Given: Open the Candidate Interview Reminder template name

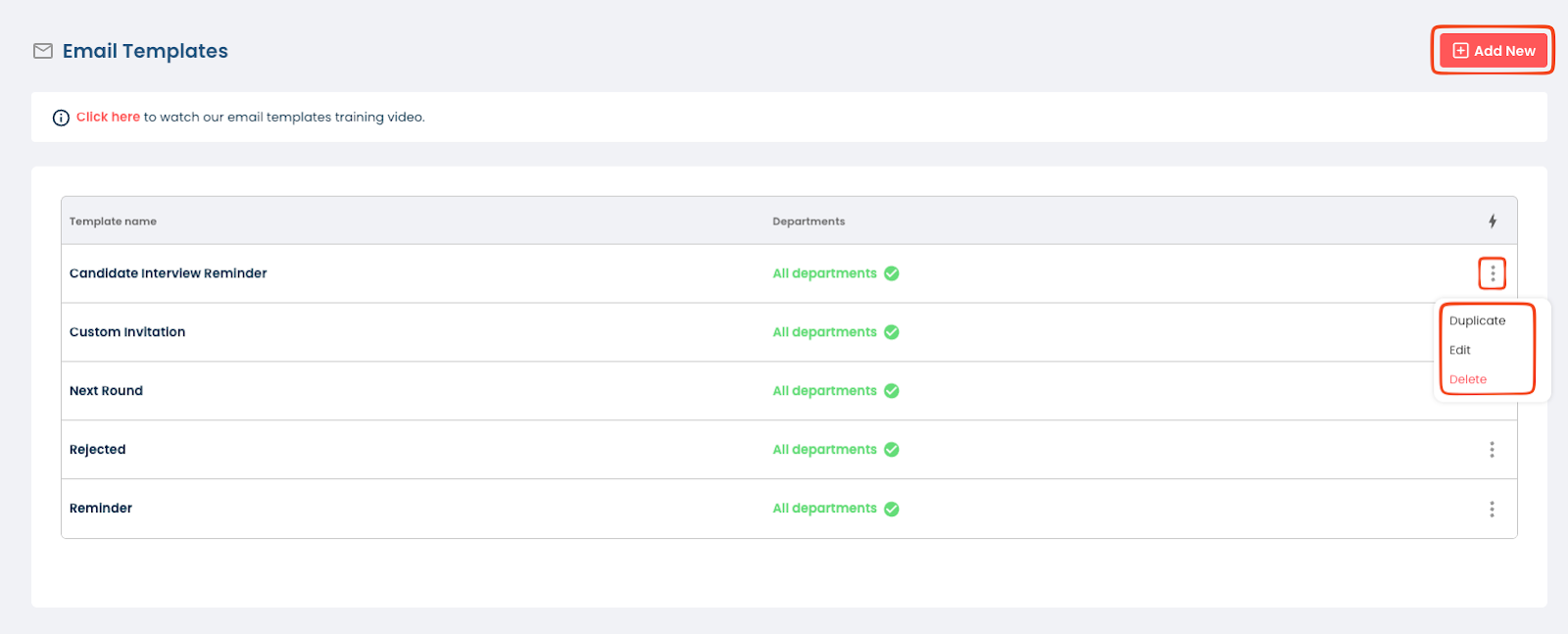Looking at the screenshot, I should [168, 273].
